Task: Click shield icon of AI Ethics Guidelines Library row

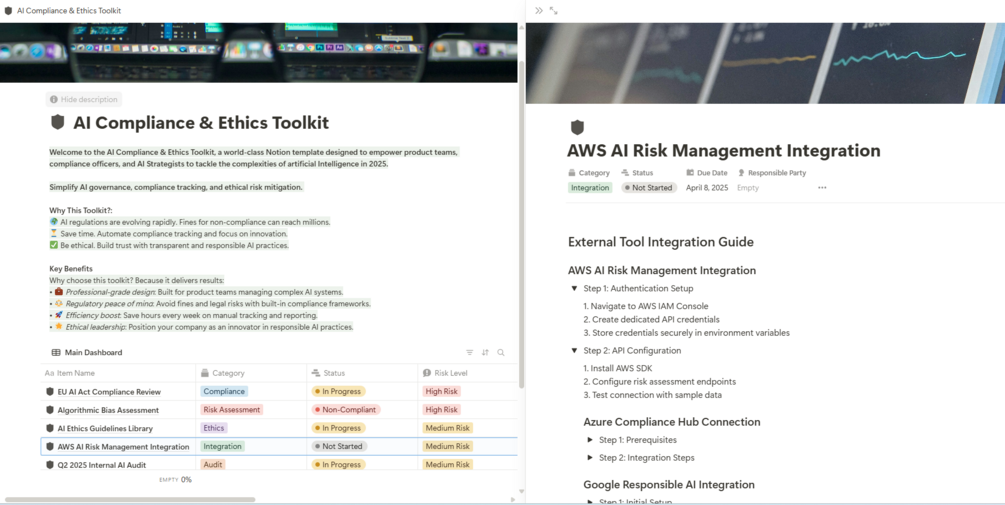Action: (49, 428)
